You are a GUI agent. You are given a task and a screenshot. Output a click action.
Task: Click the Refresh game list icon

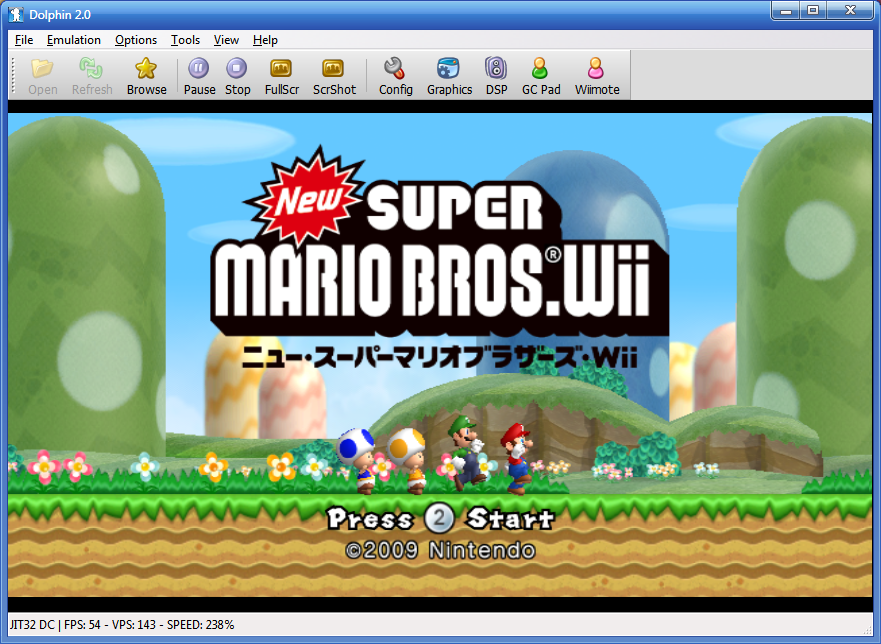92,76
